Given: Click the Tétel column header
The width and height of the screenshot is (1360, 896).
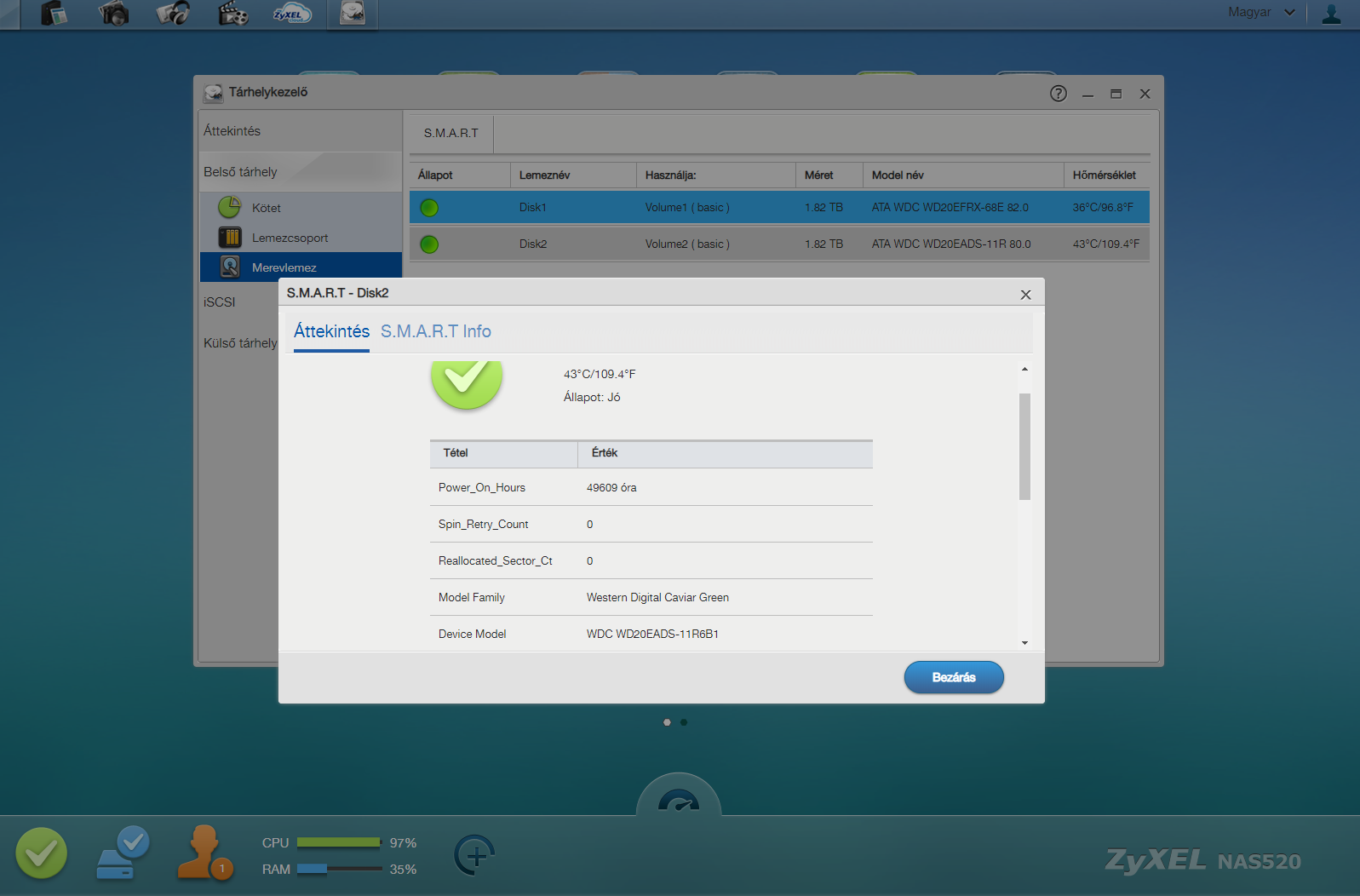Looking at the screenshot, I should tap(504, 453).
